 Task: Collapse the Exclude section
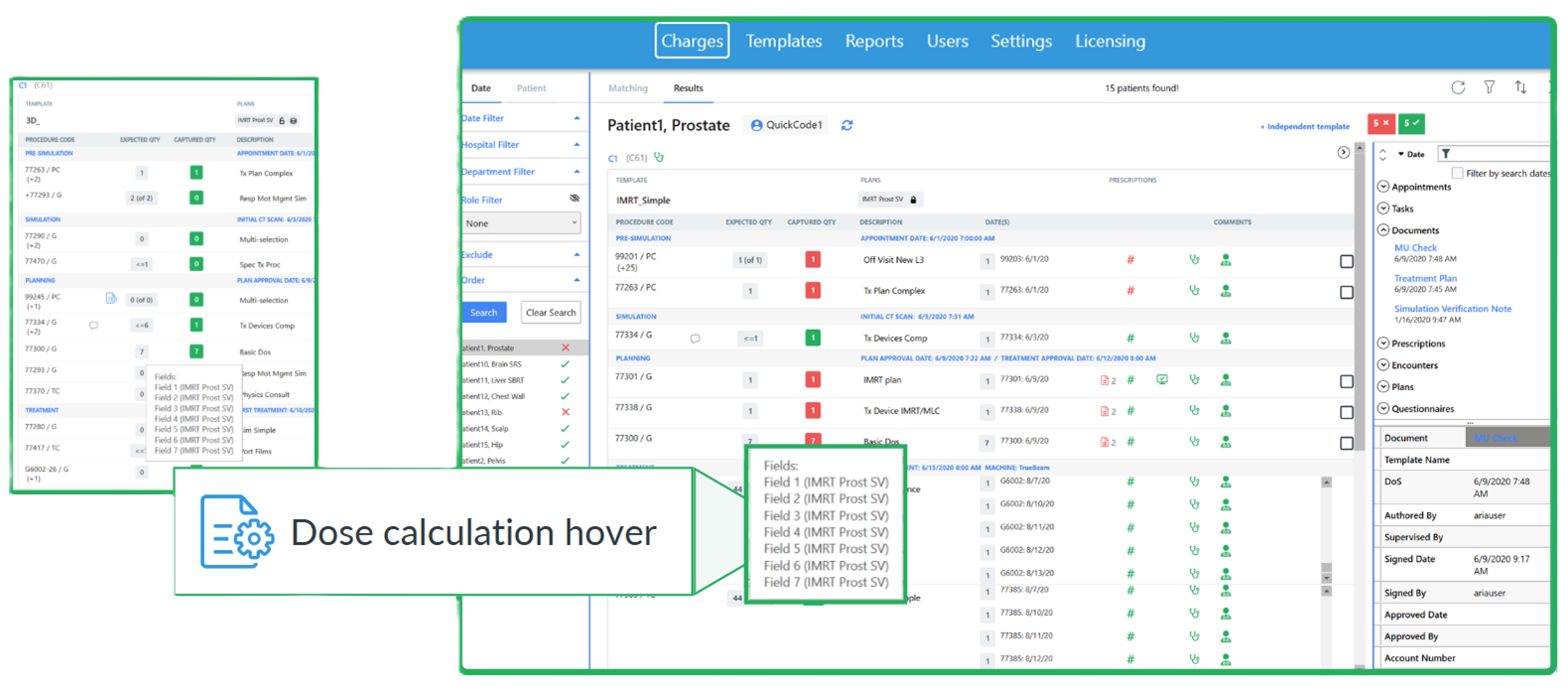(577, 255)
